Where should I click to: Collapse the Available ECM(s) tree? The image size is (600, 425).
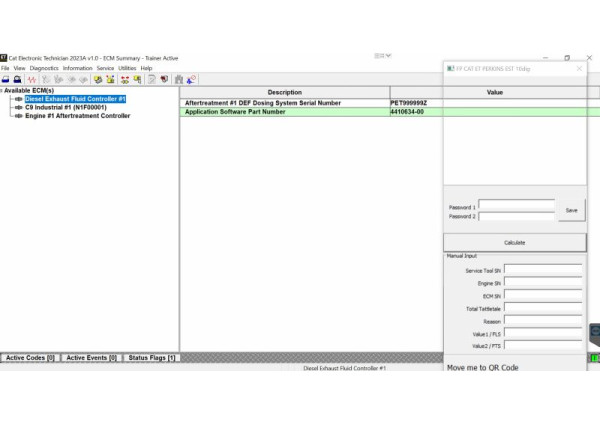(2, 91)
